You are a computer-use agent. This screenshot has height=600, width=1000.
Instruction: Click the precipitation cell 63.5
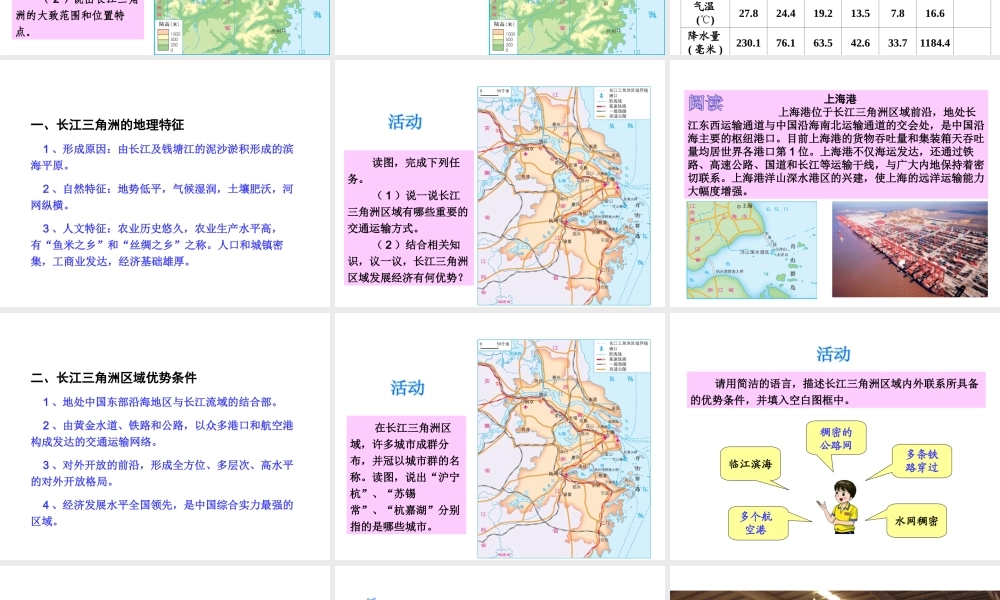[x=823, y=42]
